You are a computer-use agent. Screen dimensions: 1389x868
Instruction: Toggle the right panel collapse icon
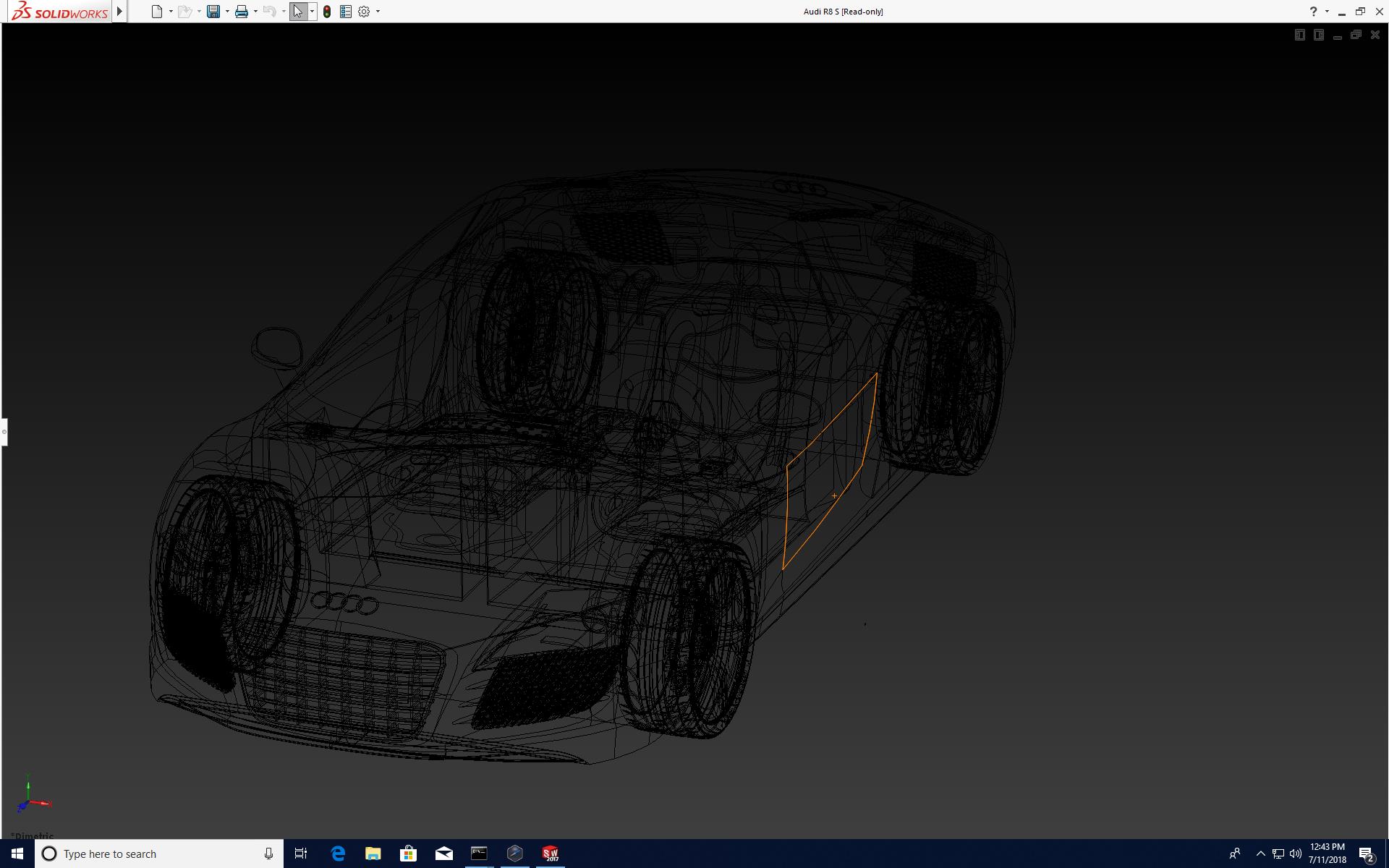point(1319,35)
